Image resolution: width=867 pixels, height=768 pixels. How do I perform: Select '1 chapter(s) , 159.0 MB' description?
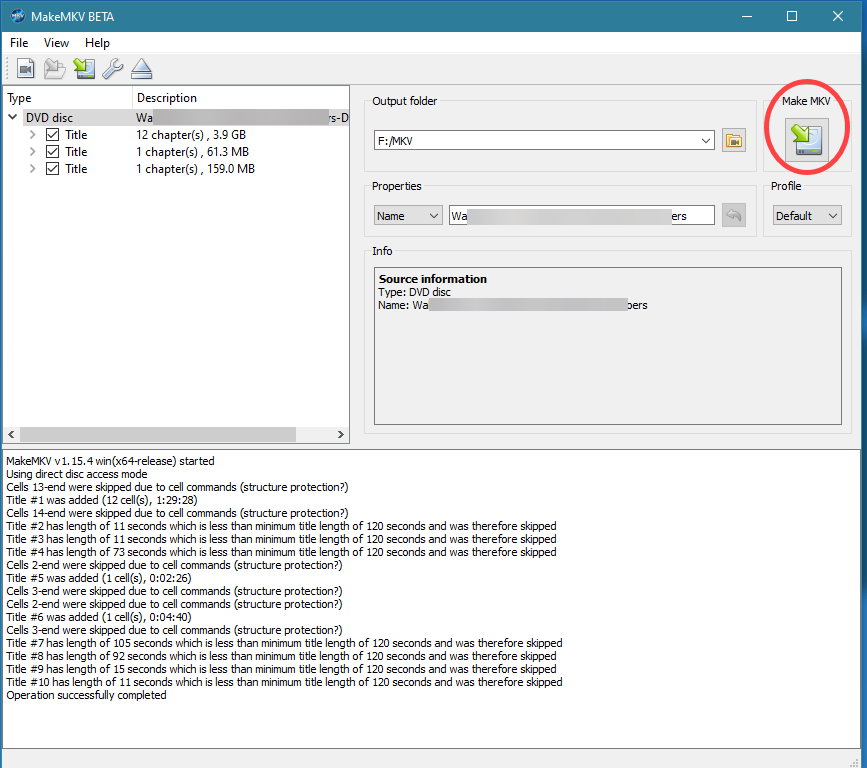pos(195,169)
